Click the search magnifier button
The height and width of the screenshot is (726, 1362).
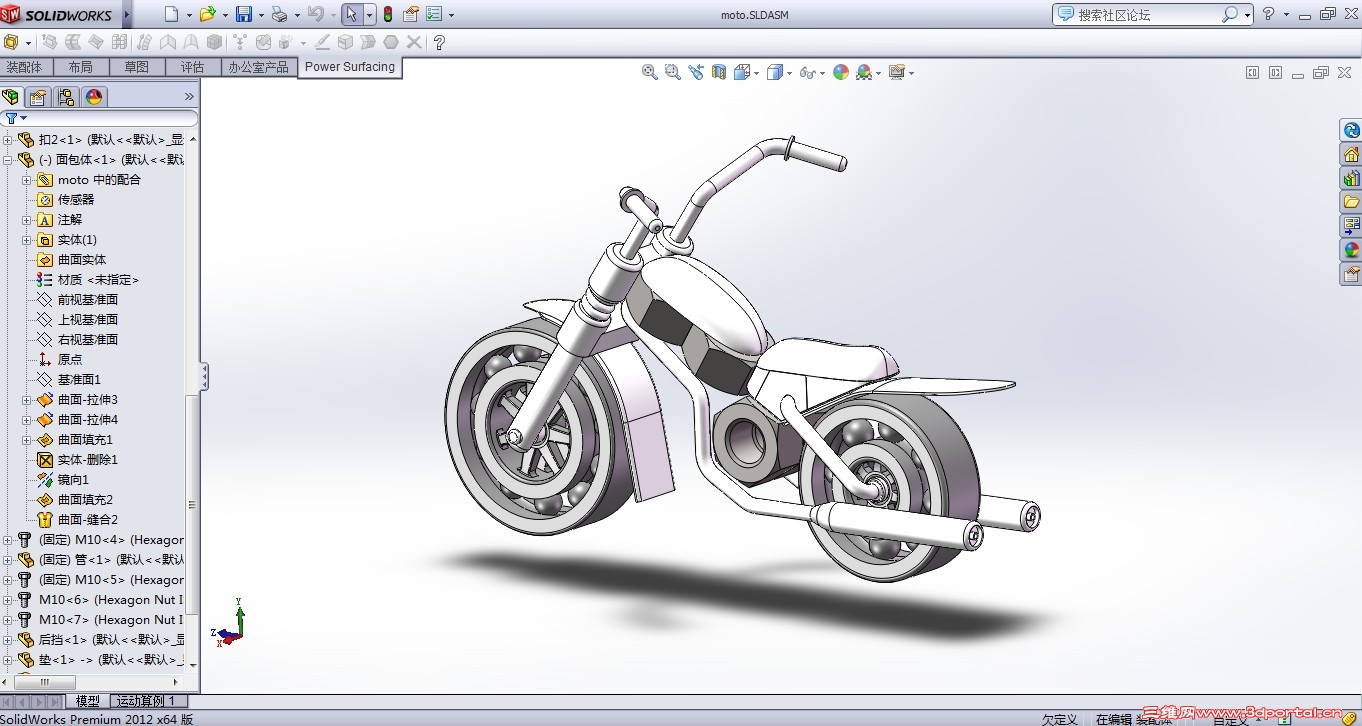[1229, 15]
